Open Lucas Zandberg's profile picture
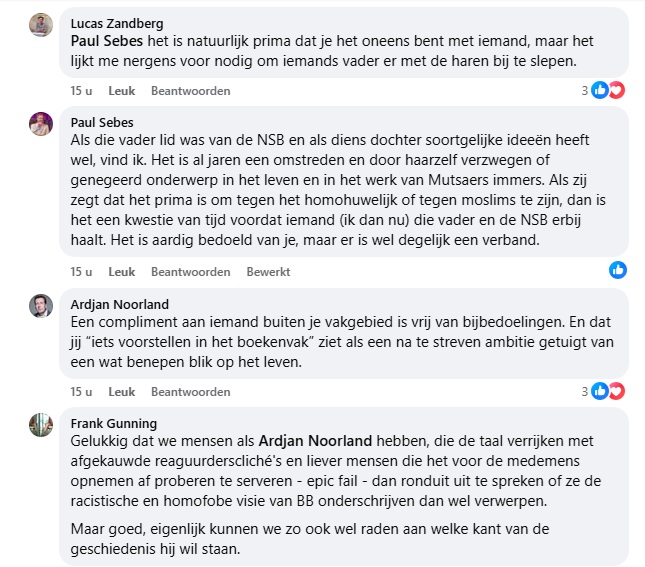The image size is (645, 567). click(41, 26)
